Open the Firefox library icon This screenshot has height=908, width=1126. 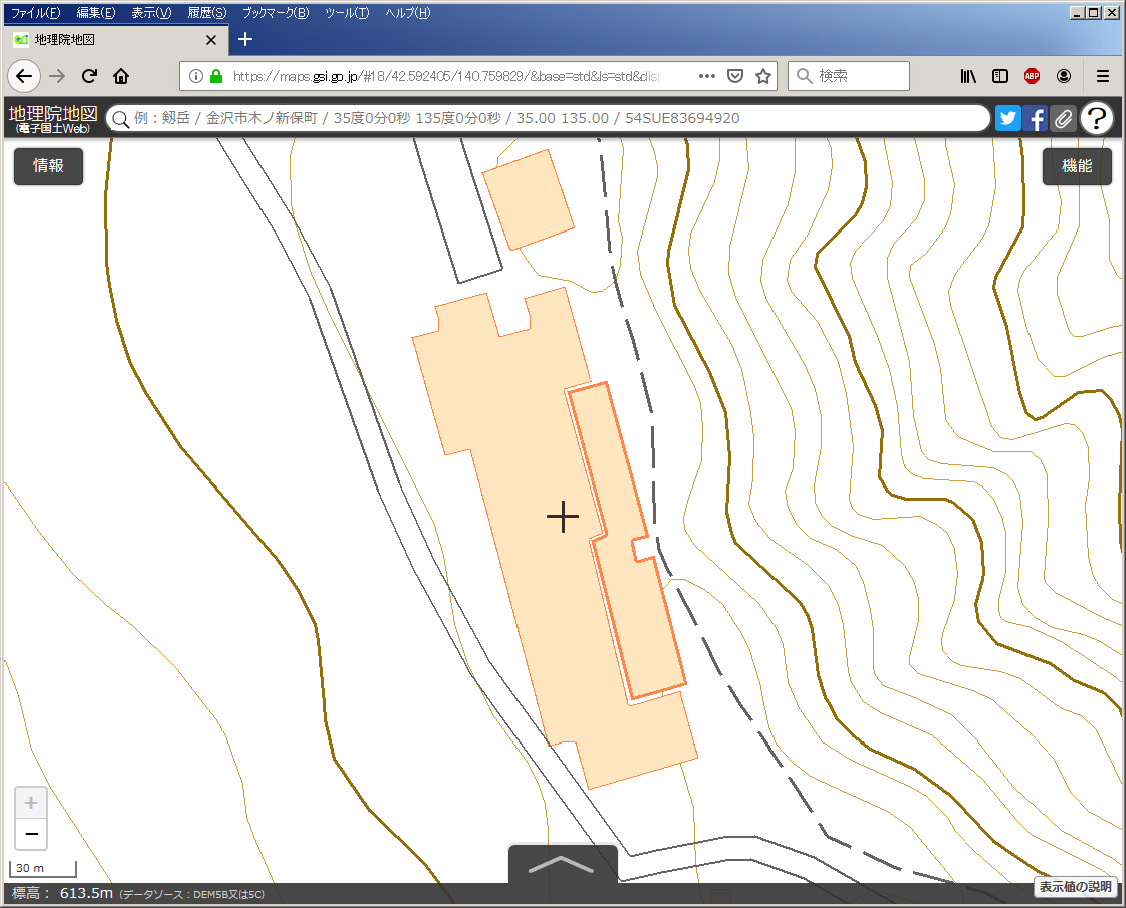[x=968, y=76]
